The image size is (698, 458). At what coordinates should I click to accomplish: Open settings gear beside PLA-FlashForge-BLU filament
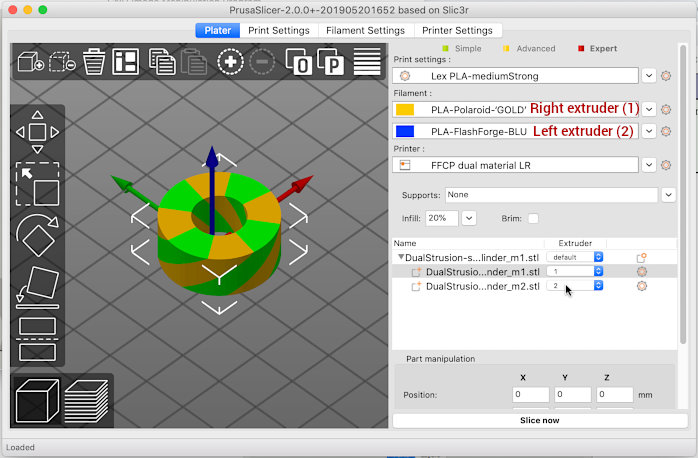[x=666, y=131]
